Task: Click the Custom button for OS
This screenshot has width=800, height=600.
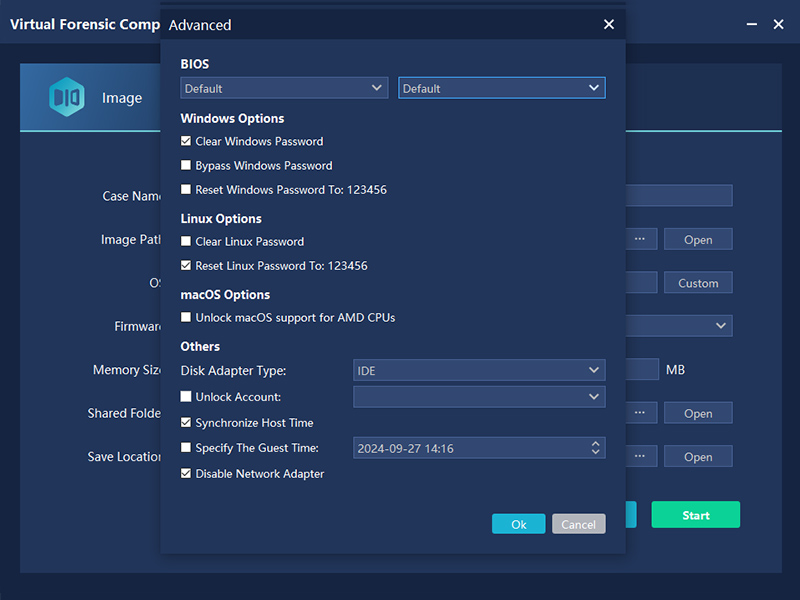Action: (x=698, y=283)
